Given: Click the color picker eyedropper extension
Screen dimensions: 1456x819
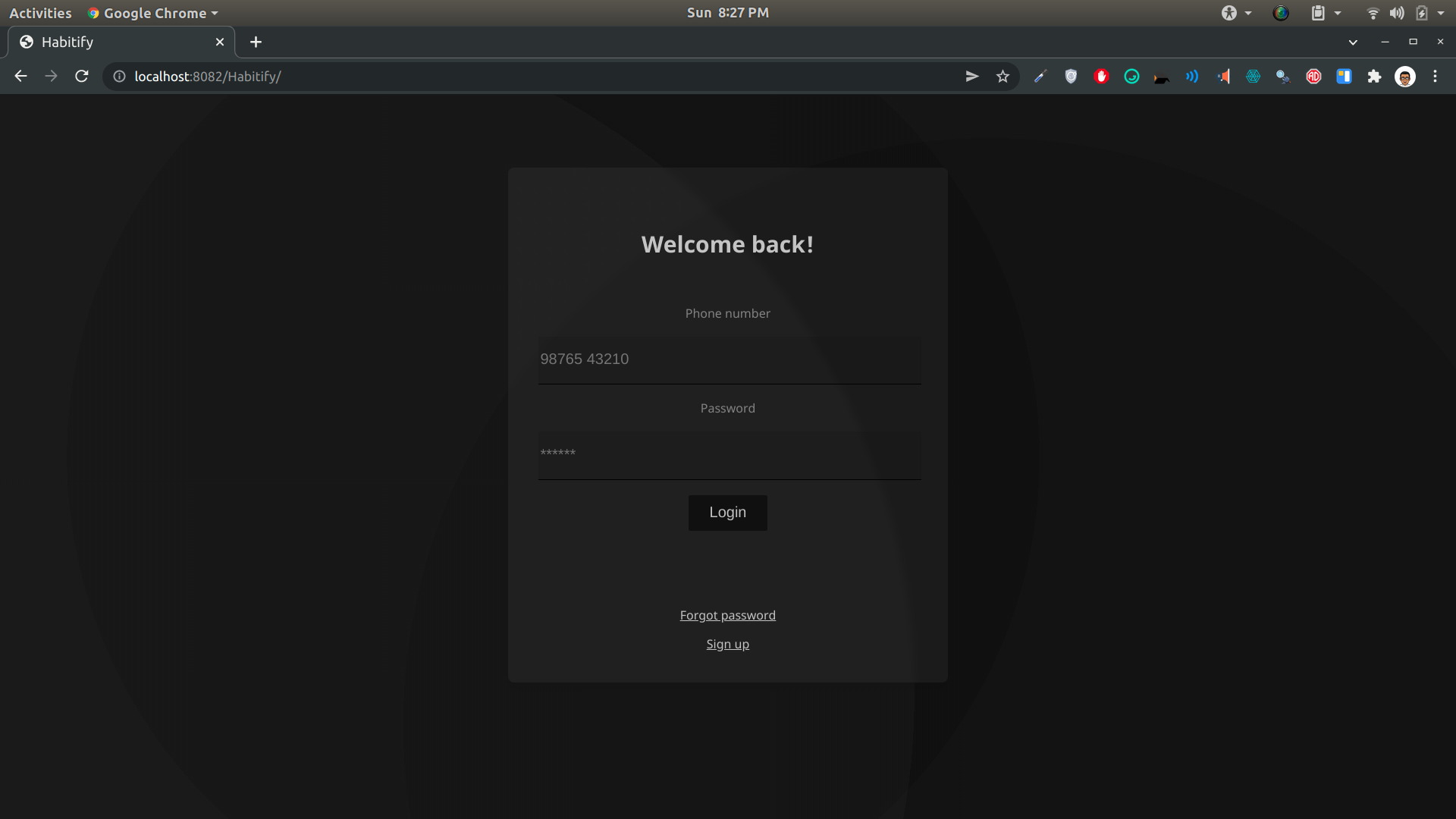Looking at the screenshot, I should (1040, 77).
